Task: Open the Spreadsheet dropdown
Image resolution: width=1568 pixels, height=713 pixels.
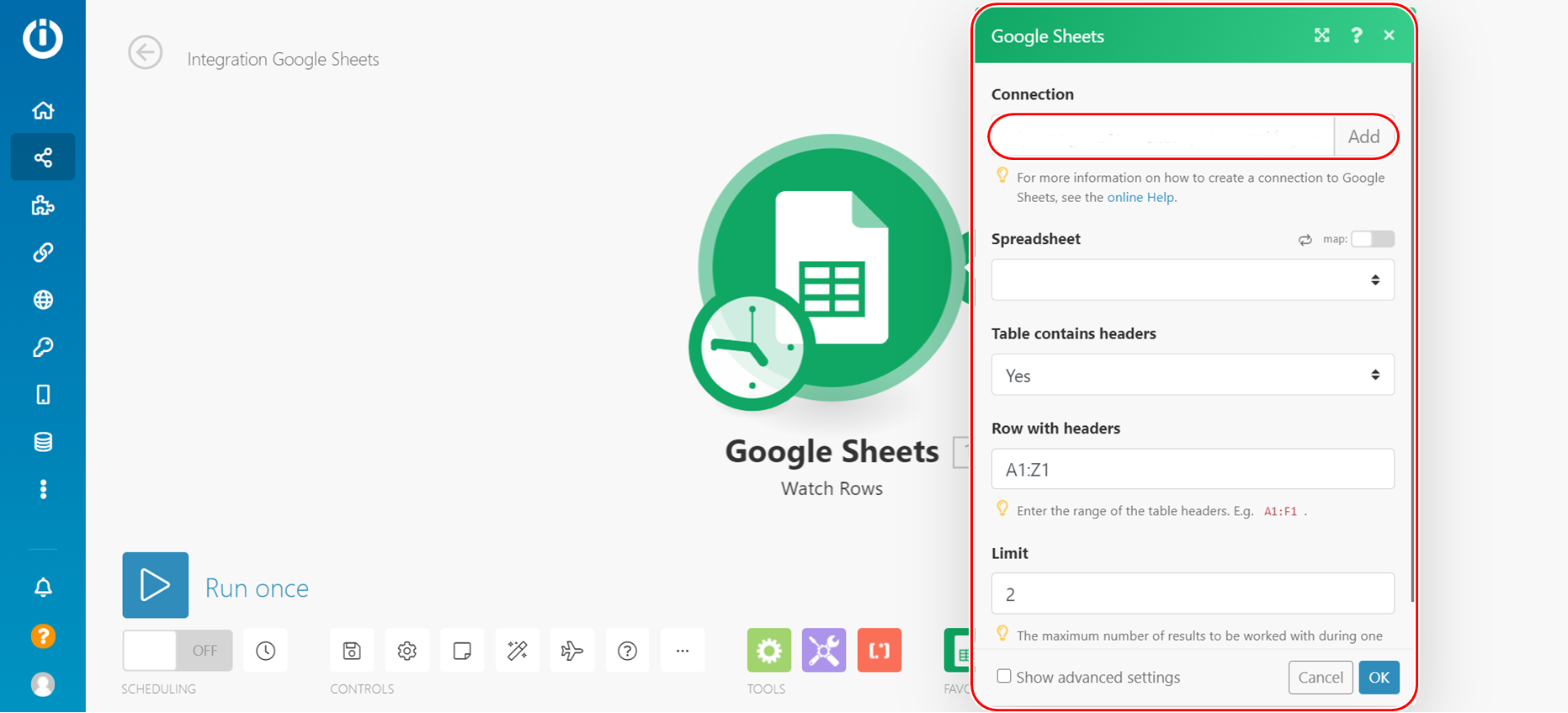Action: click(x=1193, y=279)
